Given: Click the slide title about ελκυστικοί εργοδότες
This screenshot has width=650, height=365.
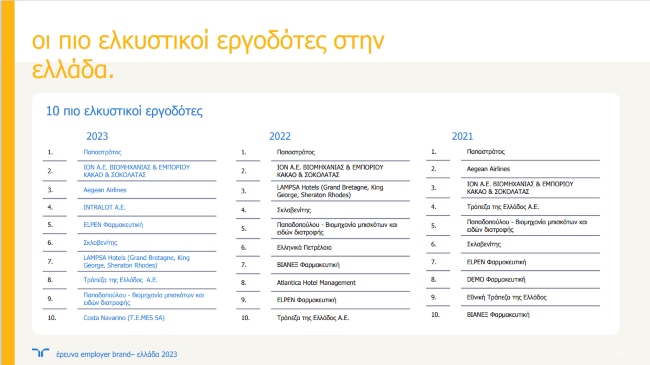Looking at the screenshot, I should point(208,55).
